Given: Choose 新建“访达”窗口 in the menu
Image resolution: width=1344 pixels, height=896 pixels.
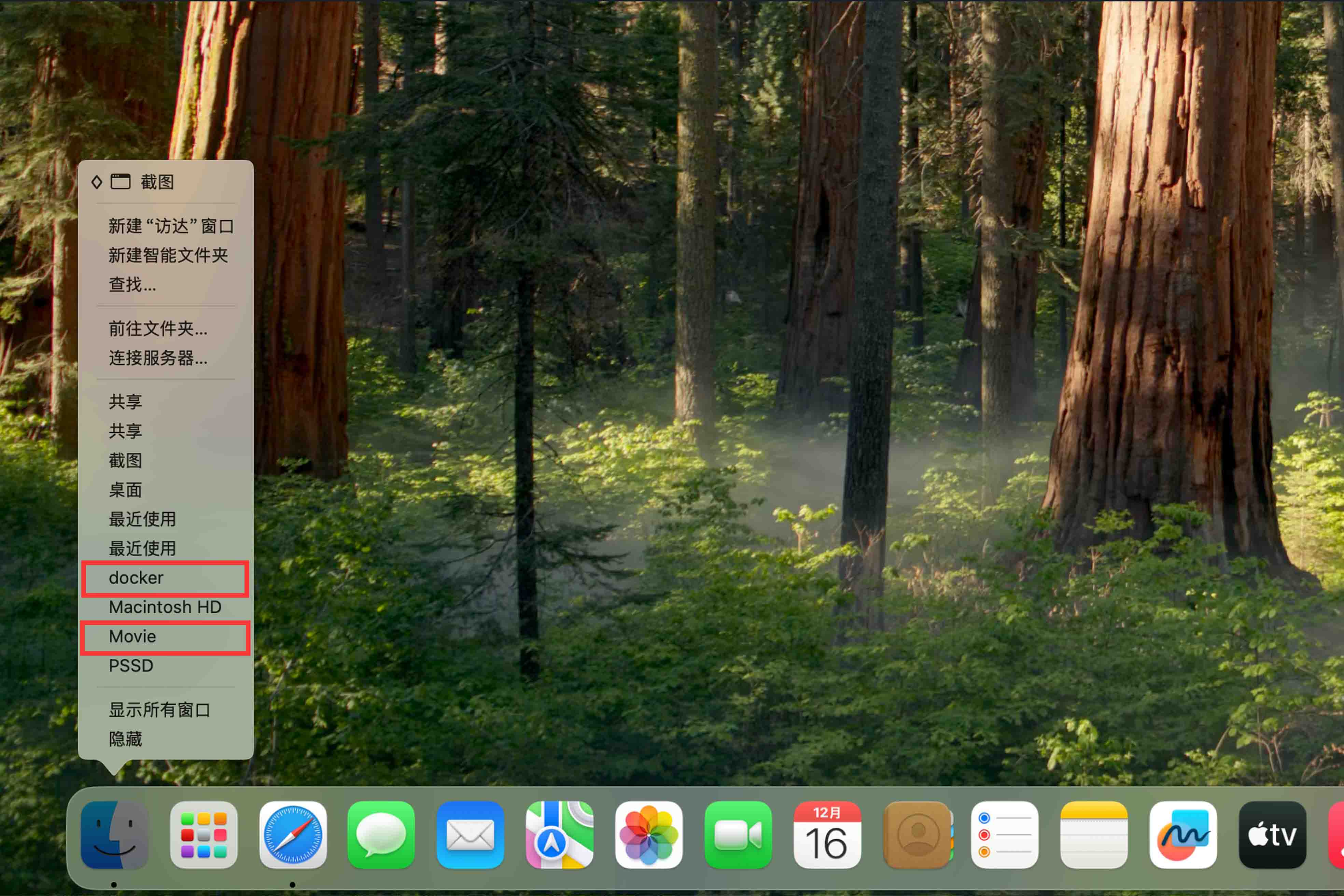Looking at the screenshot, I should click(x=166, y=226).
